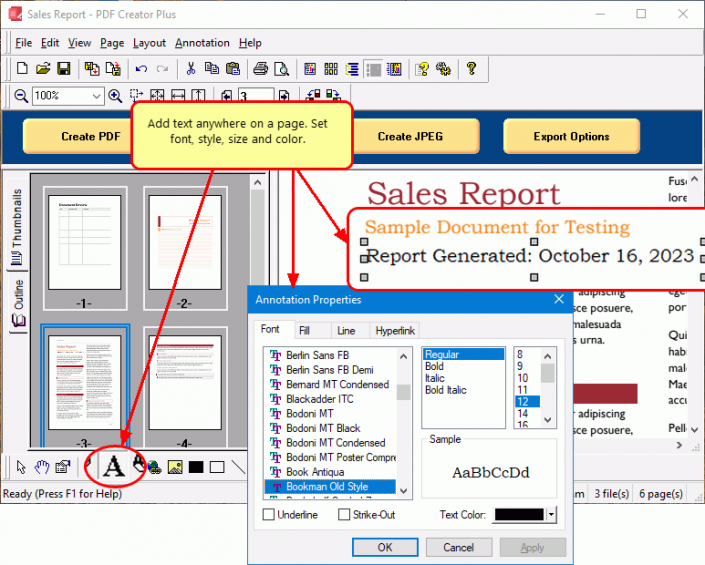The width and height of the screenshot is (705, 565).
Task: Select the hand pan tool
Action: [42, 467]
